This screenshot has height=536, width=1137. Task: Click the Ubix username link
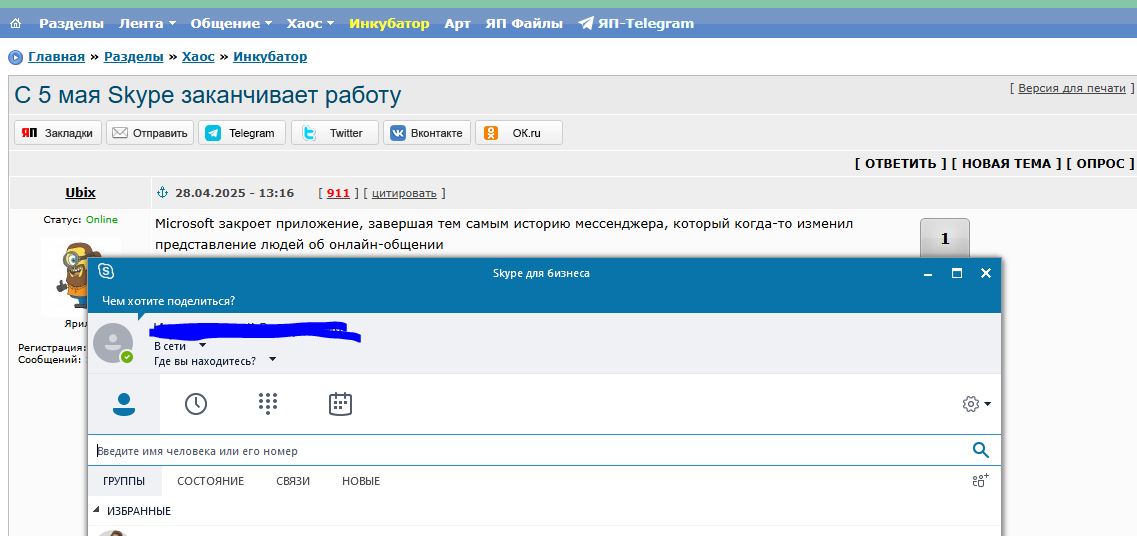[x=80, y=192]
